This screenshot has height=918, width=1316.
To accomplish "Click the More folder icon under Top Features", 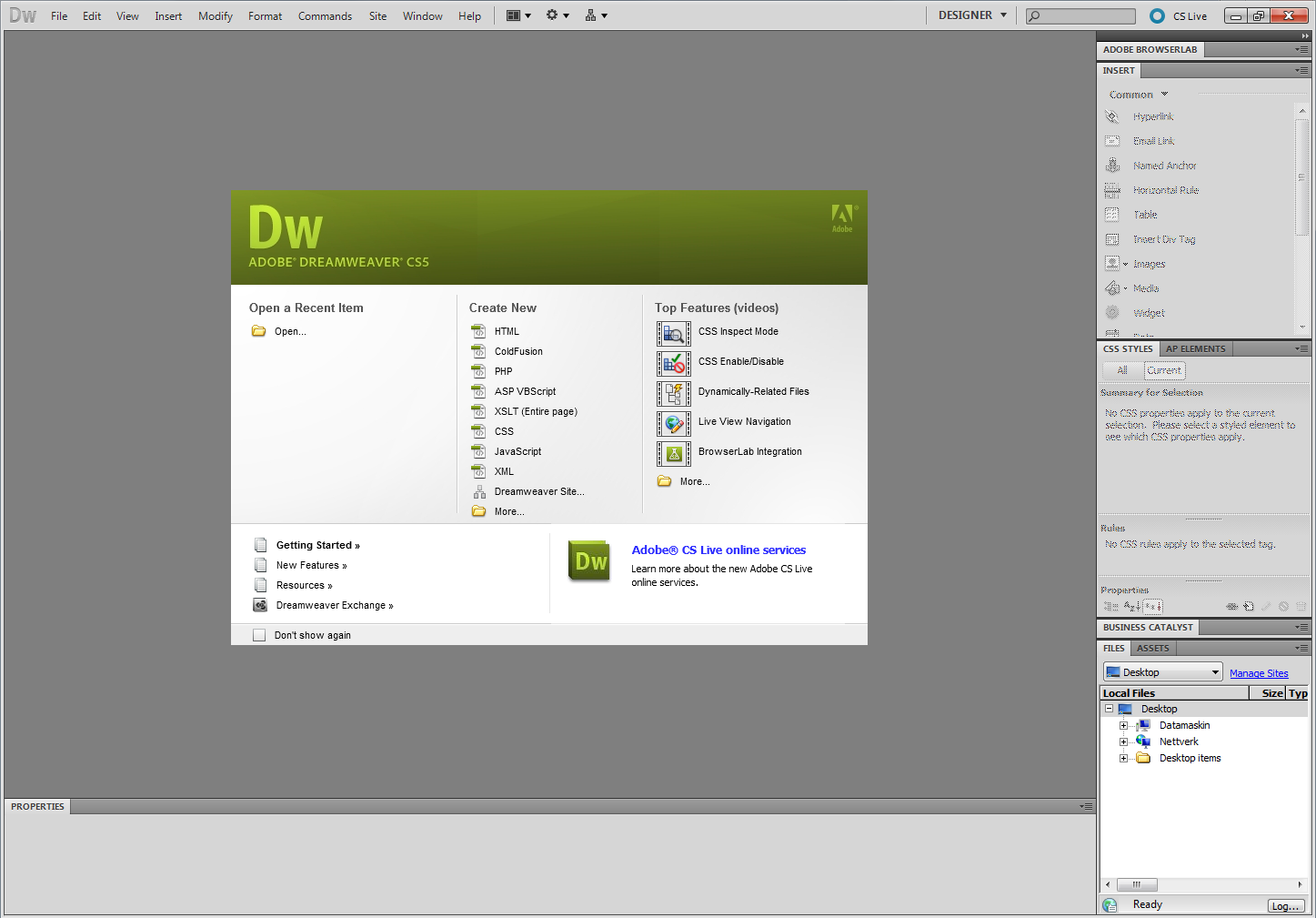I will click(665, 481).
